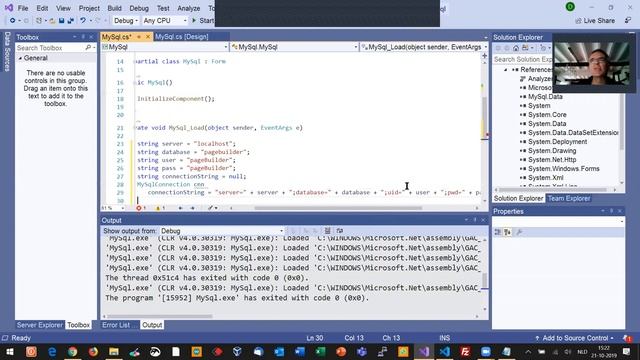Open FileZilla from the taskbar

(x=465, y=351)
